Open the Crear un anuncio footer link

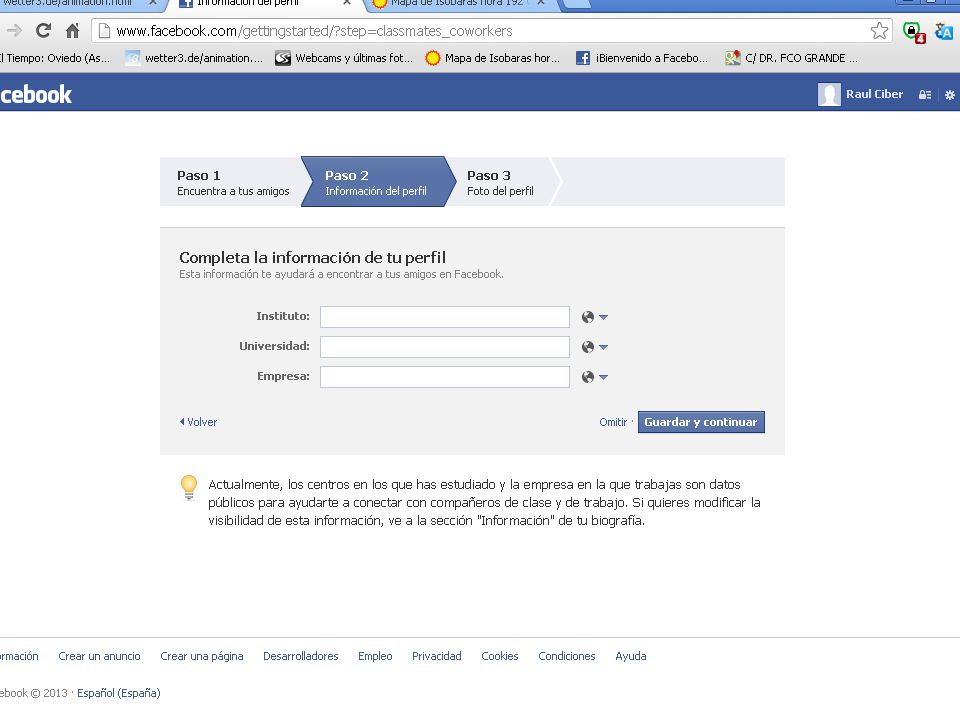pyautogui.click(x=99, y=656)
